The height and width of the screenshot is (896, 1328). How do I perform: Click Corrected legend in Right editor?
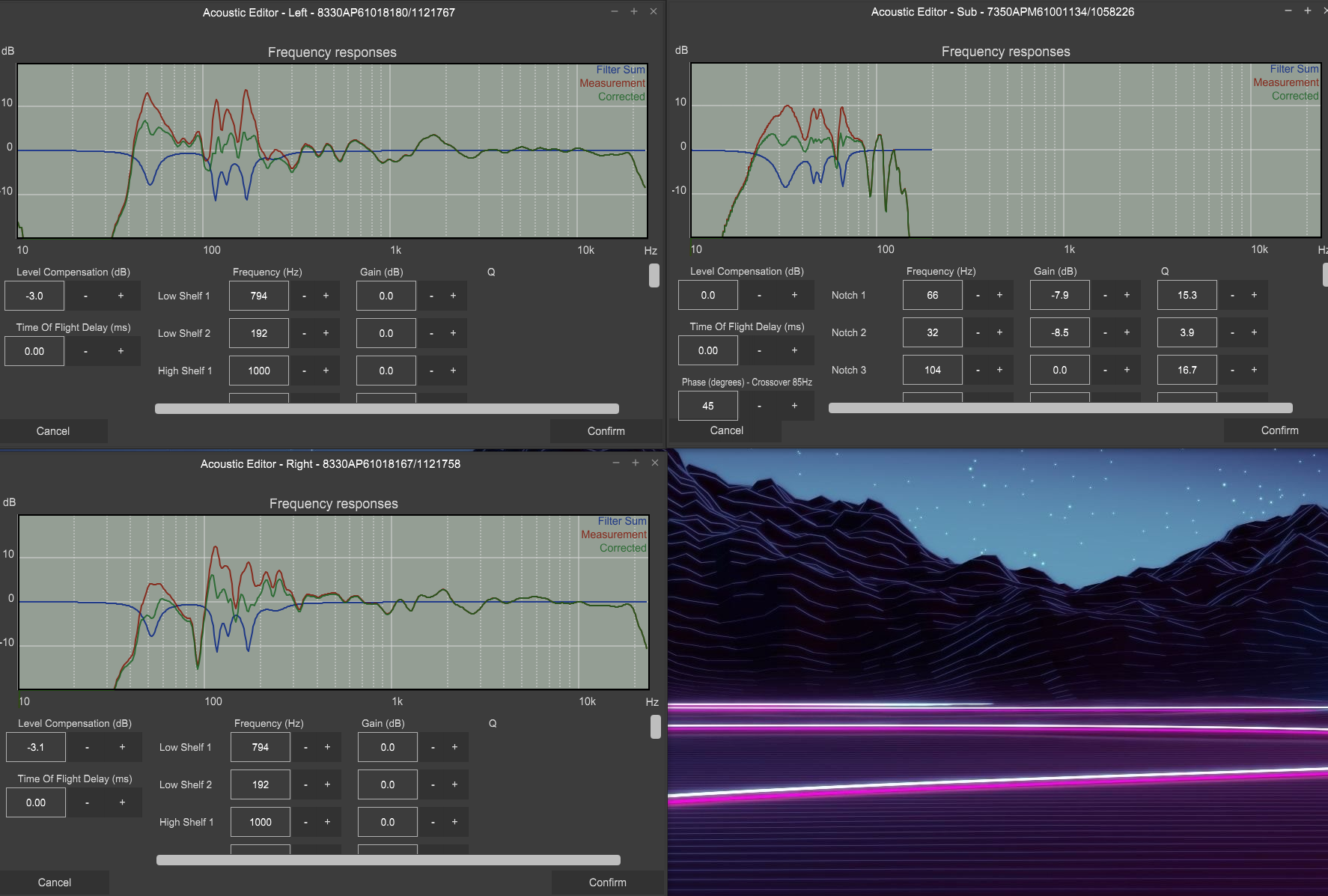pos(623,548)
